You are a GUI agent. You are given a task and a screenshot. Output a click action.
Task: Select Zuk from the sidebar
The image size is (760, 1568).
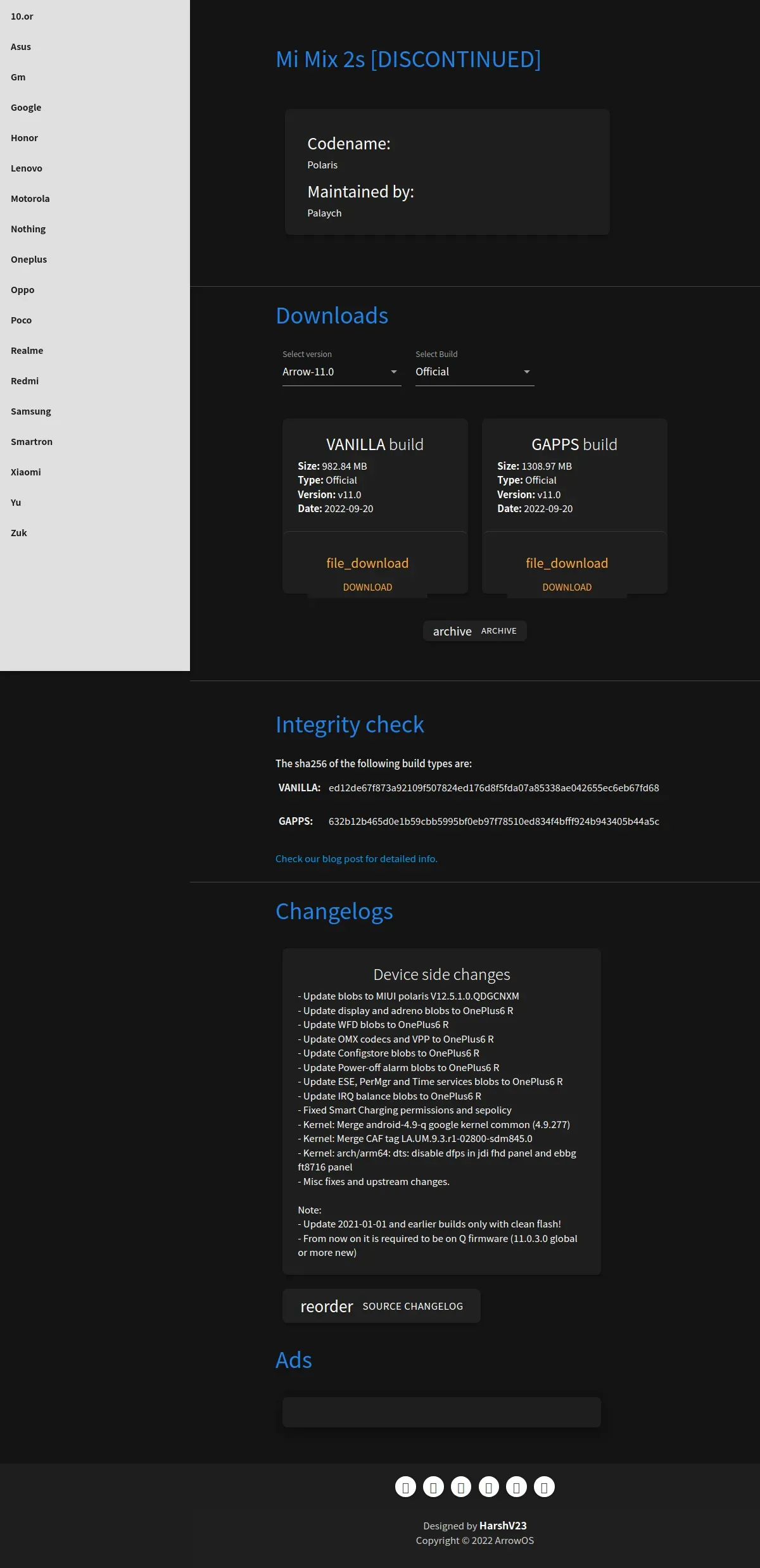click(x=95, y=533)
